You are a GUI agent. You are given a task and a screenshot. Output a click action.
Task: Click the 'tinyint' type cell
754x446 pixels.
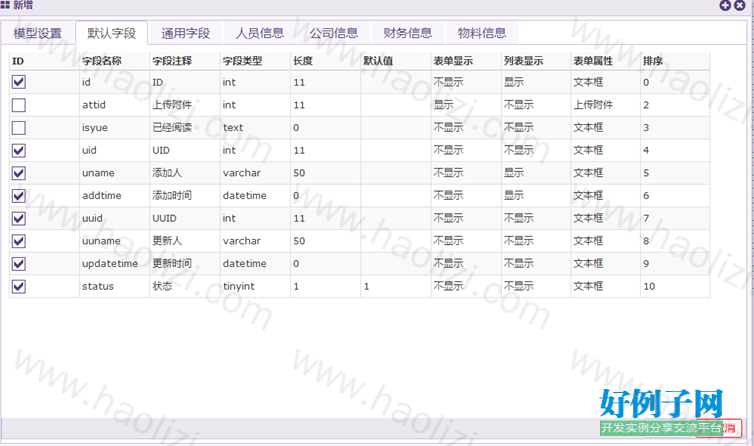pyautogui.click(x=255, y=286)
